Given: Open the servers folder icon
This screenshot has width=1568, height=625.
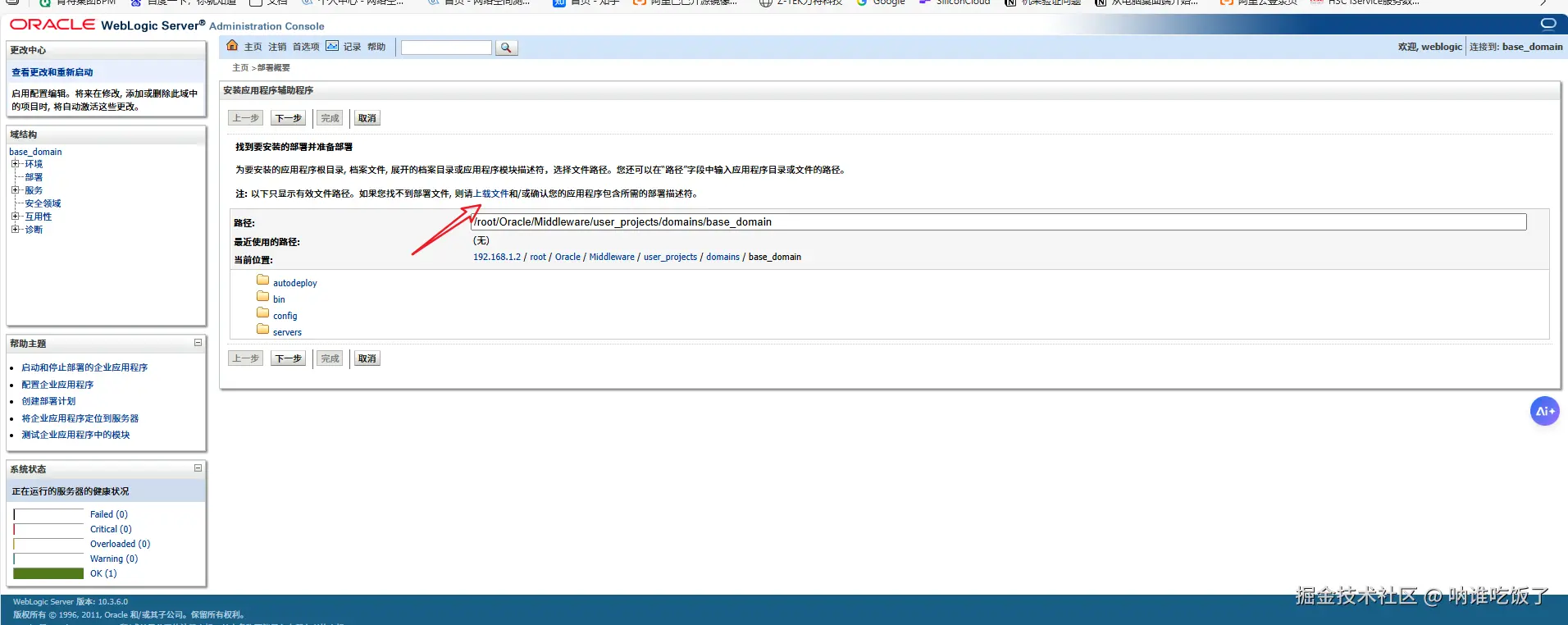Looking at the screenshot, I should (x=262, y=329).
